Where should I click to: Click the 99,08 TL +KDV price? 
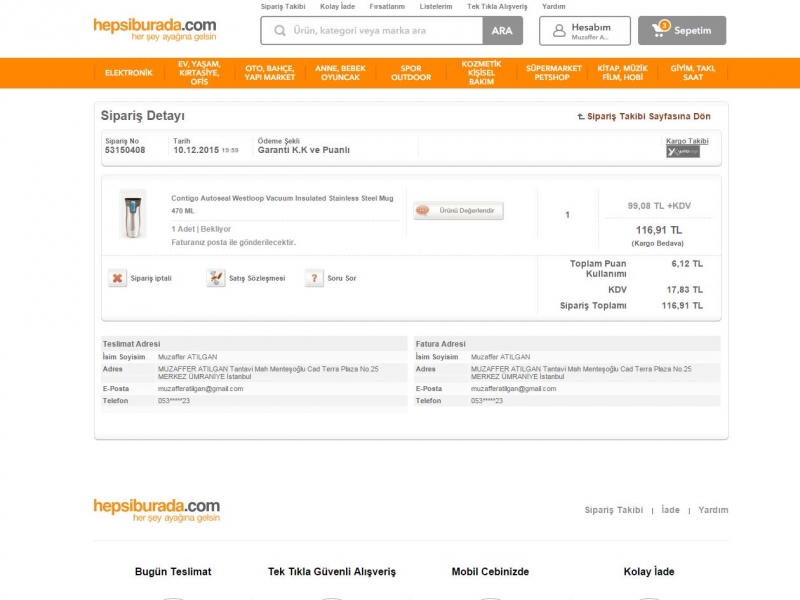tap(659, 206)
